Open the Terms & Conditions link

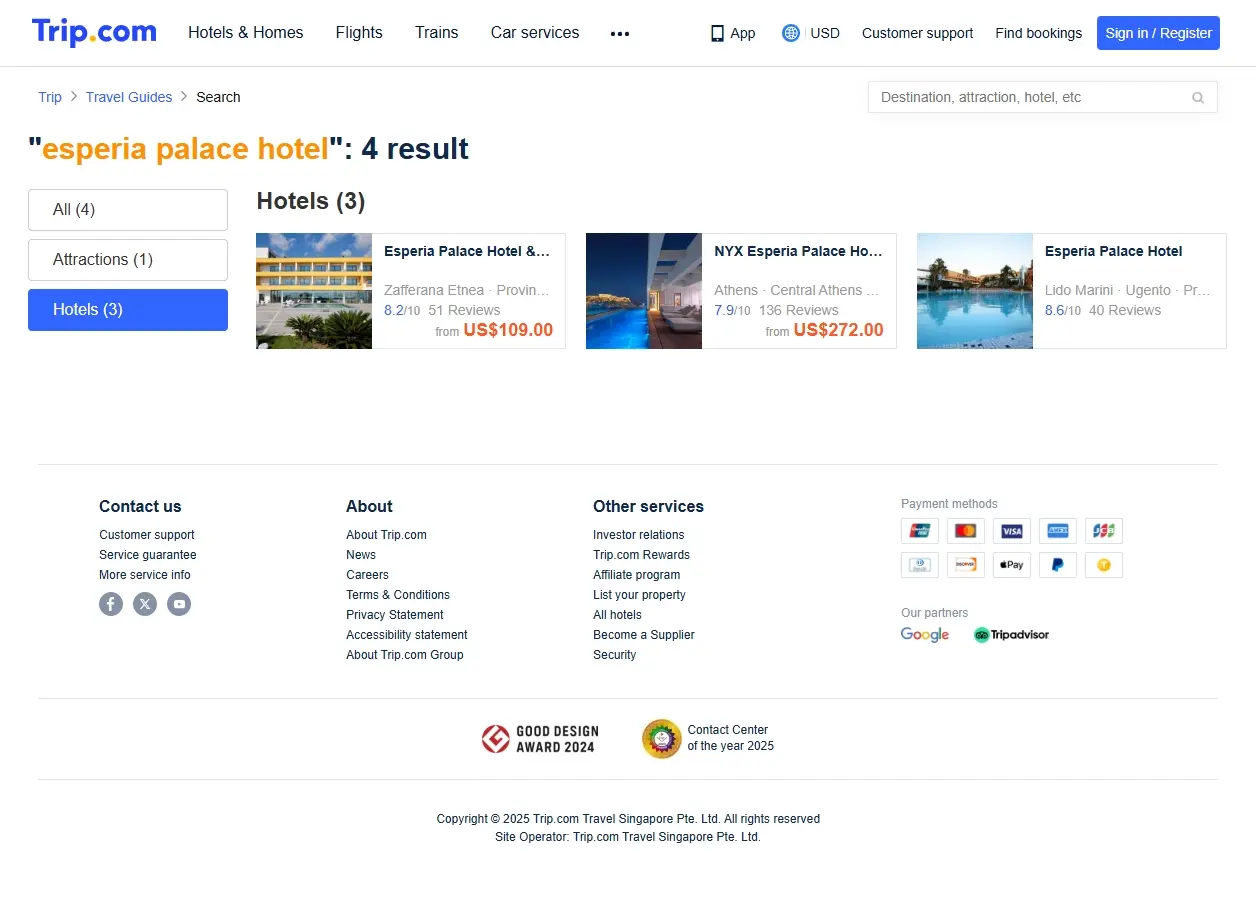(x=398, y=595)
